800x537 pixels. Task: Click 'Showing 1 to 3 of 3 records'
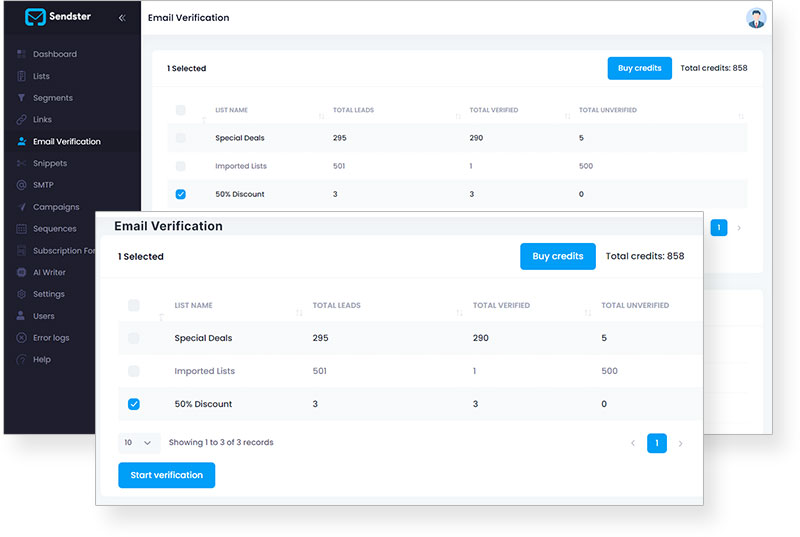click(221, 442)
